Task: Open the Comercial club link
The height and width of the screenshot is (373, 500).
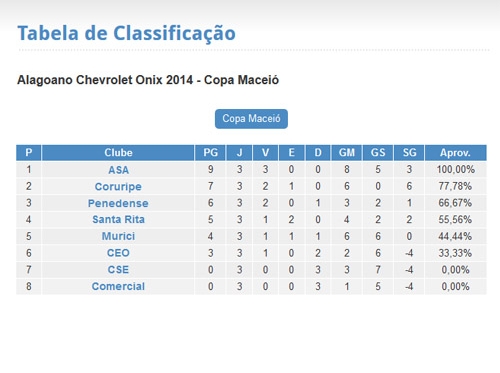Action: 118,286
